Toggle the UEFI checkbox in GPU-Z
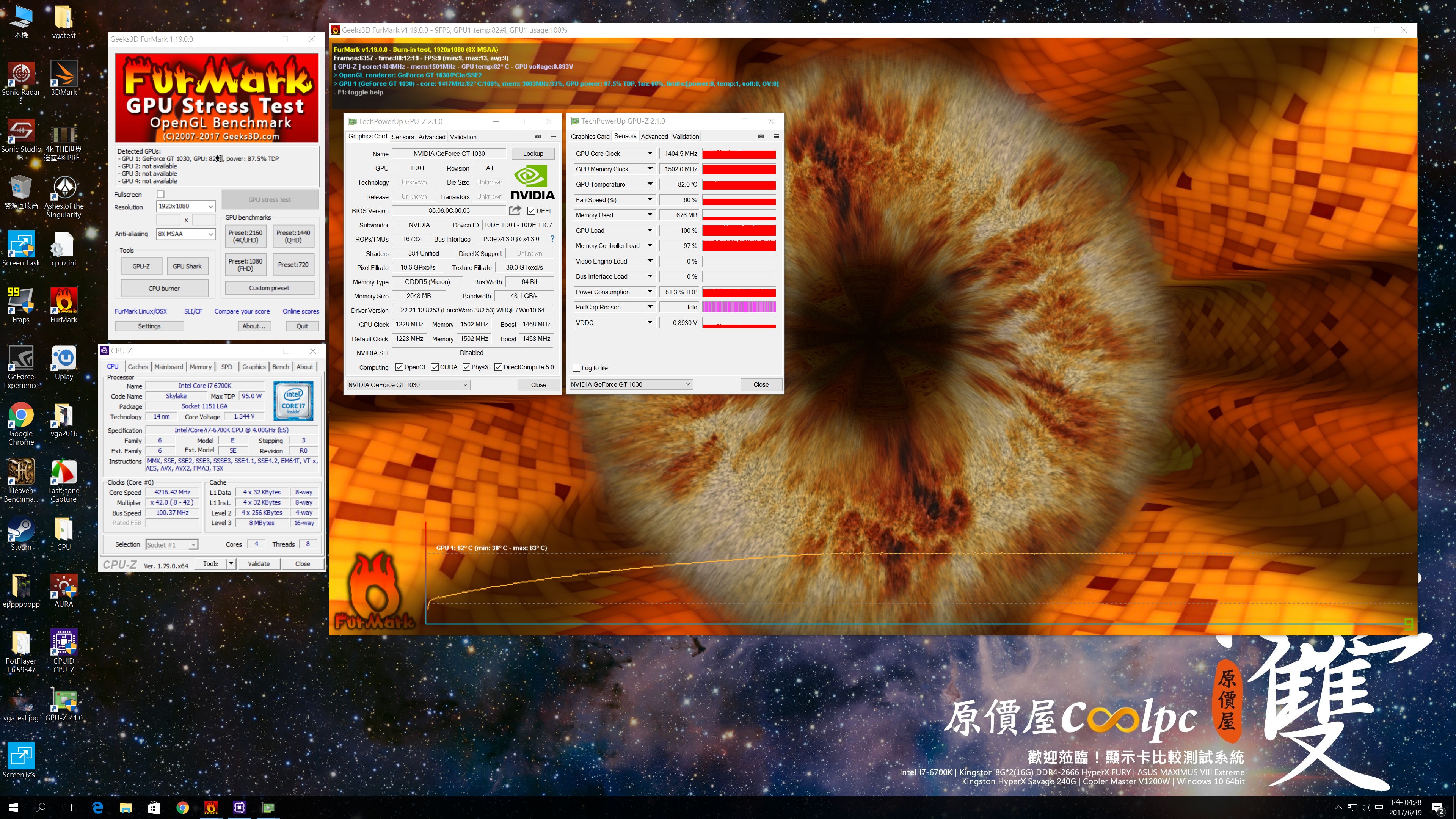Viewport: 1456px width, 819px height. pos(531,211)
